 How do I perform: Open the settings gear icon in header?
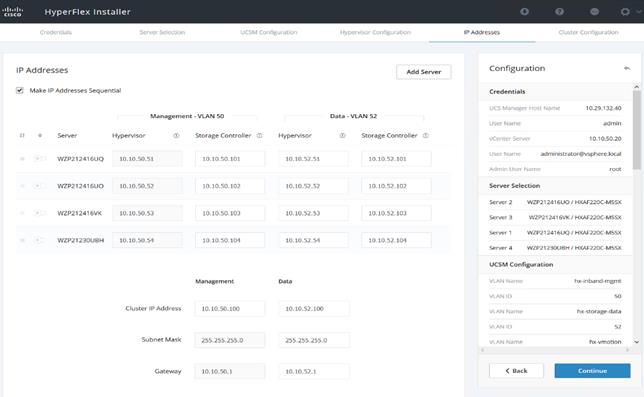click(x=625, y=11)
